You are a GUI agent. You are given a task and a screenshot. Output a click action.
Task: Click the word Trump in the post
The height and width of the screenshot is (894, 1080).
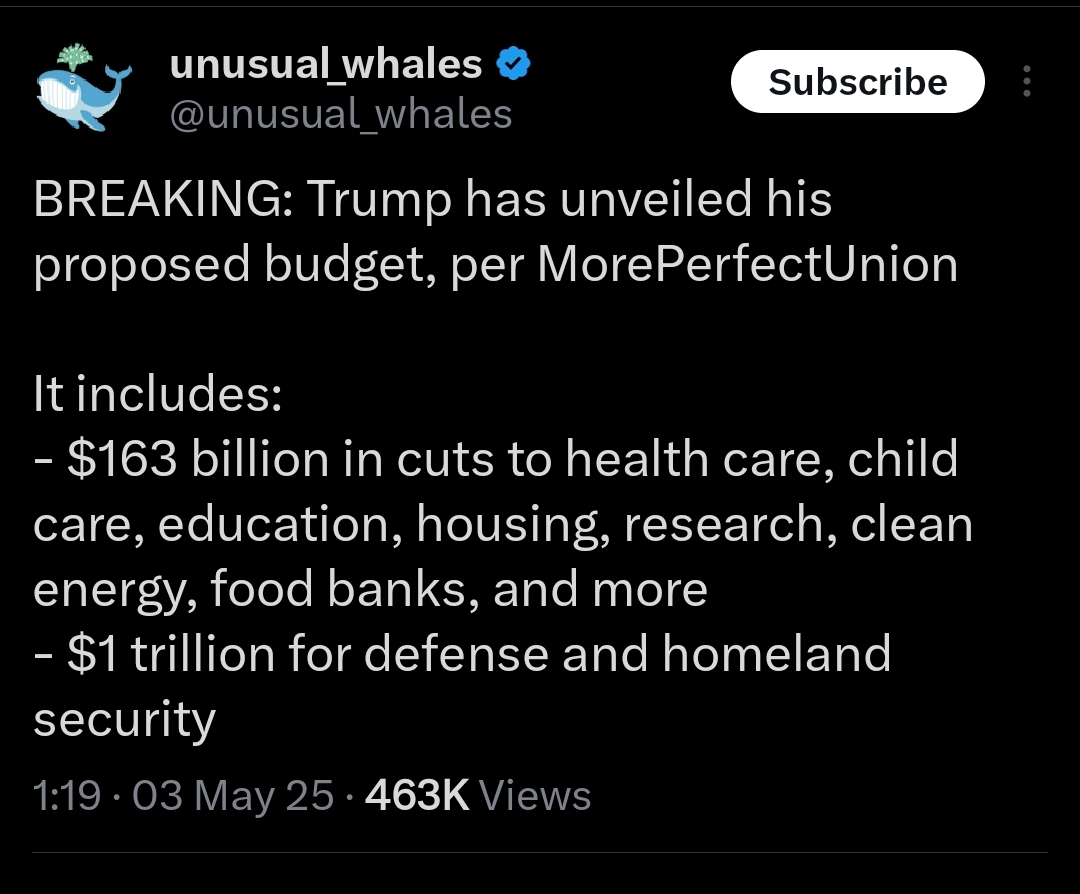(378, 200)
